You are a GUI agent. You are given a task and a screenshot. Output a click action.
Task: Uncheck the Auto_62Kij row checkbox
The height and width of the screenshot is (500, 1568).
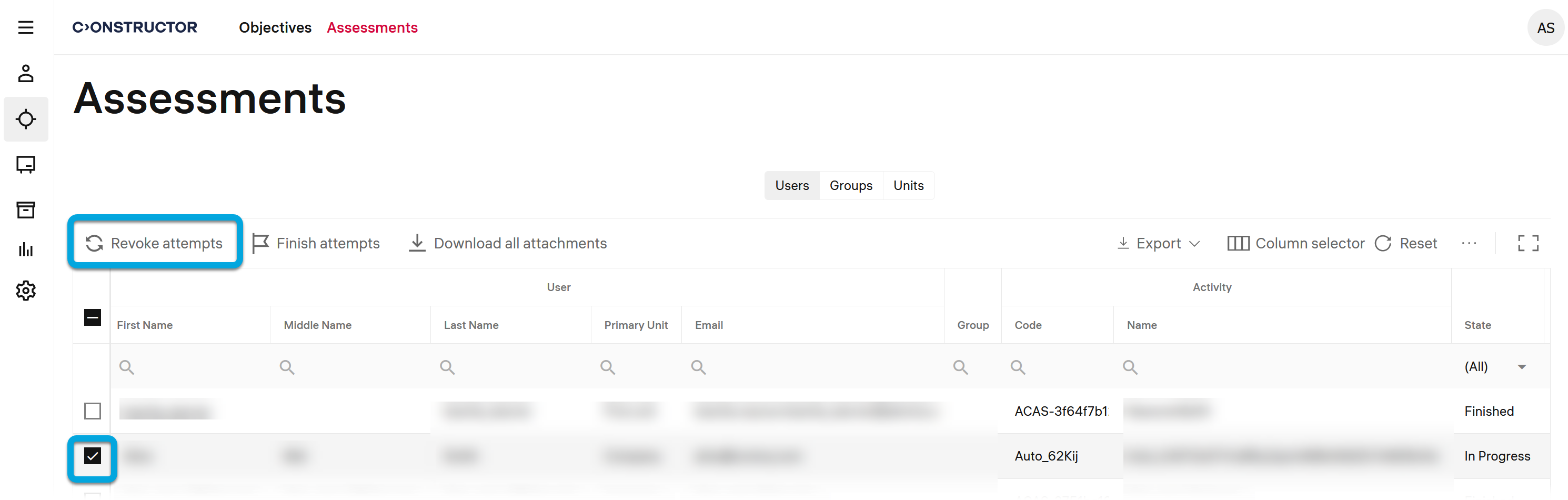pos(93,456)
